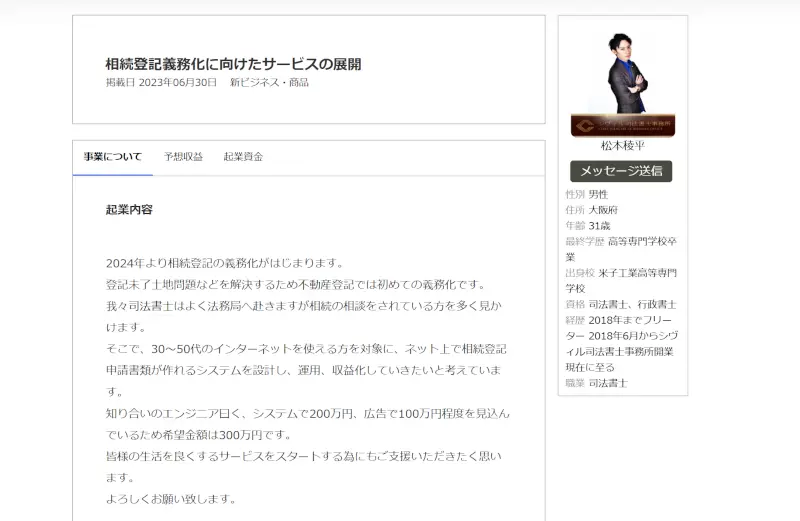Click the posting date 掲載日 2023年06月30日
The width and height of the screenshot is (800, 521).
click(161, 82)
